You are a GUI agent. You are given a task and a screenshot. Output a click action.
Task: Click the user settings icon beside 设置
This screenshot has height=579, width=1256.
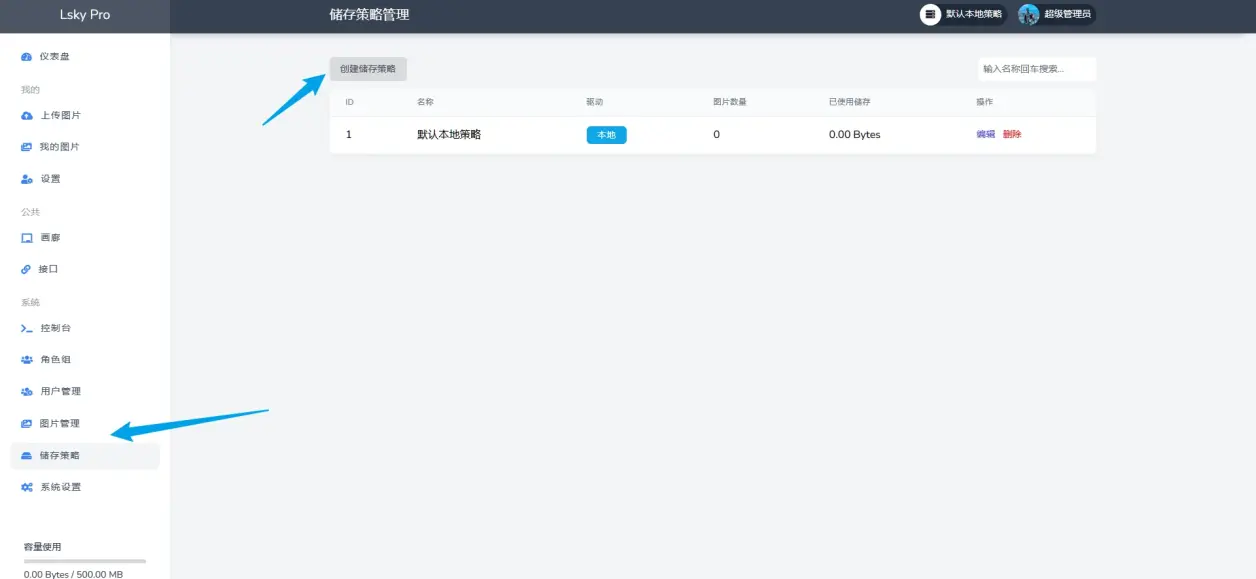(x=27, y=179)
